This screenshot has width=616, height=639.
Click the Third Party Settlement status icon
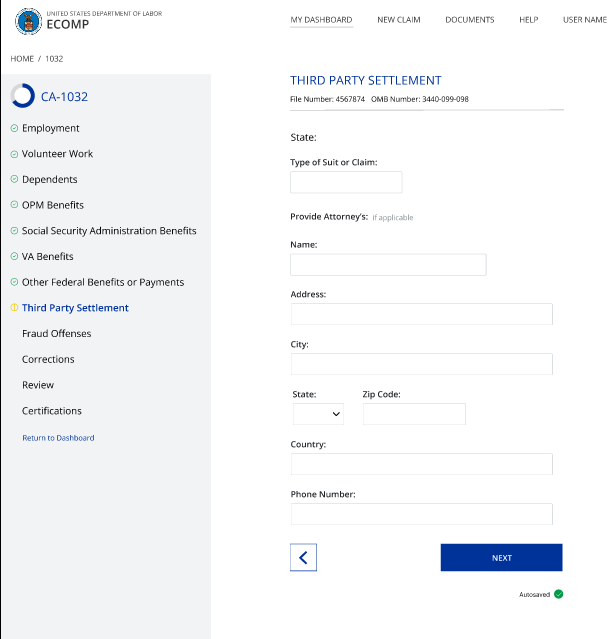point(14,308)
